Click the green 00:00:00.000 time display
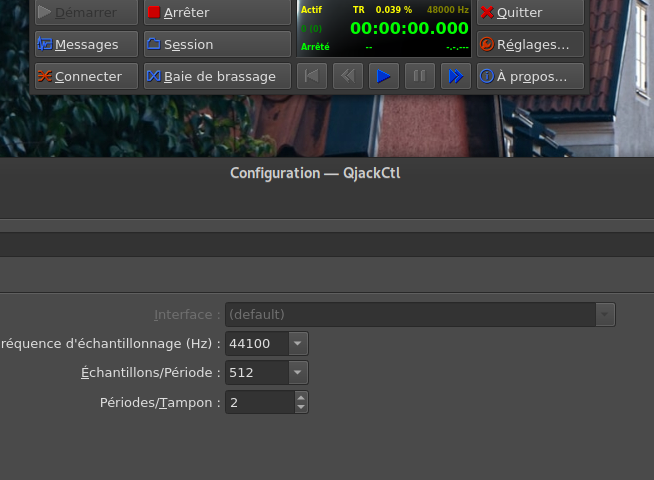This screenshot has width=654, height=480. (409, 28)
